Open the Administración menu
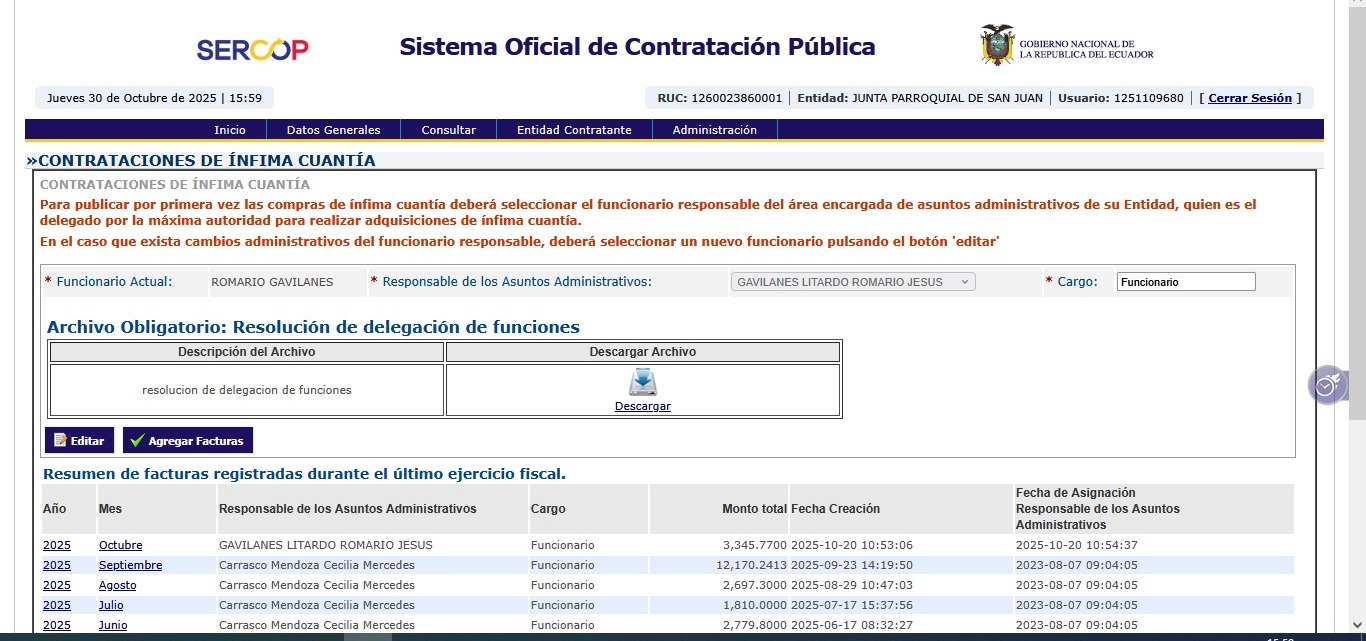The width and height of the screenshot is (1366, 641). click(714, 130)
